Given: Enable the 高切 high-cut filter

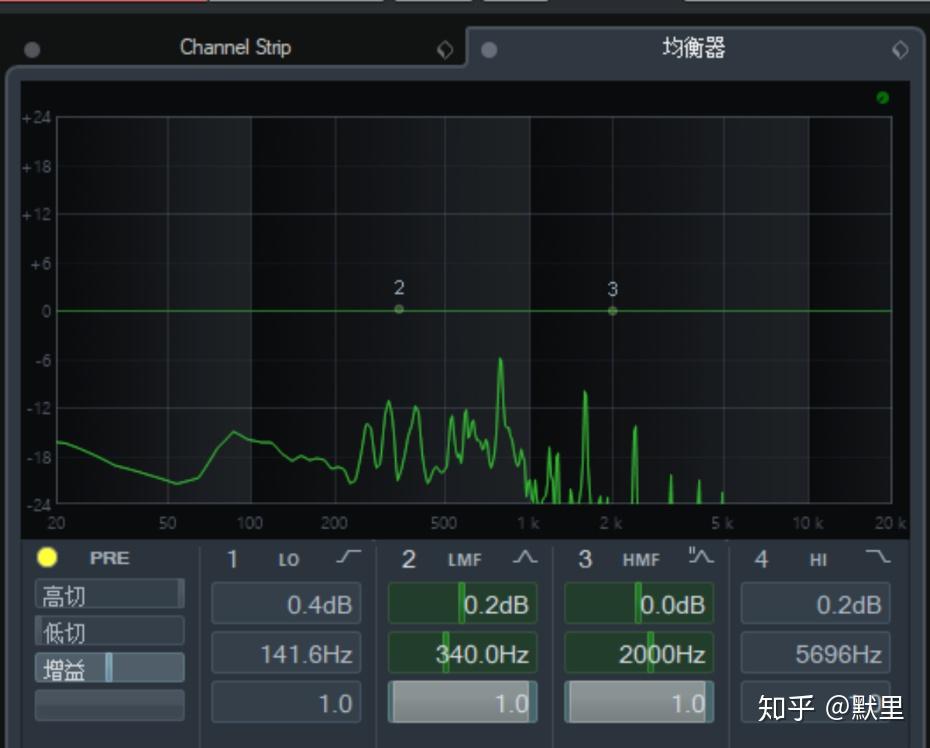Looking at the screenshot, I should click(x=108, y=594).
